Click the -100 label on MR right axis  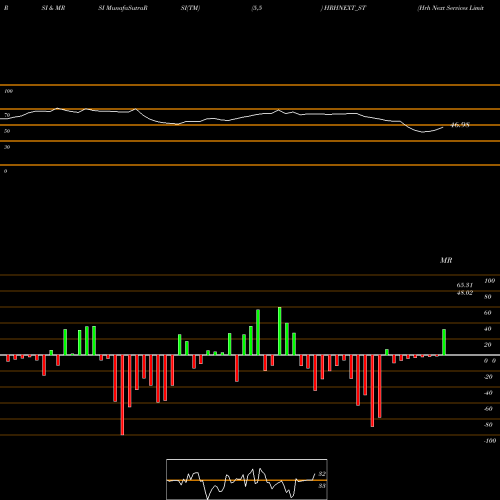(x=490, y=441)
